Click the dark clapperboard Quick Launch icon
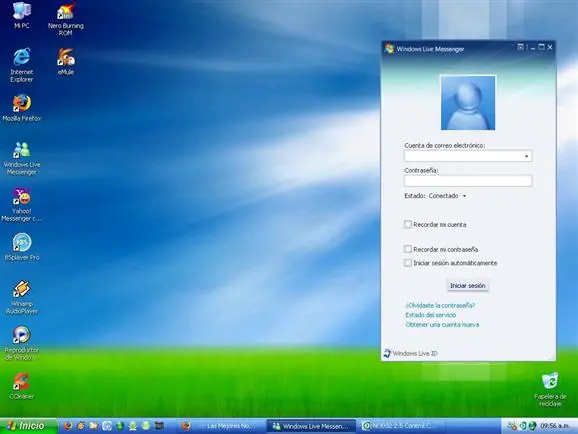This screenshot has height=434, width=578. pyautogui.click(x=159, y=426)
